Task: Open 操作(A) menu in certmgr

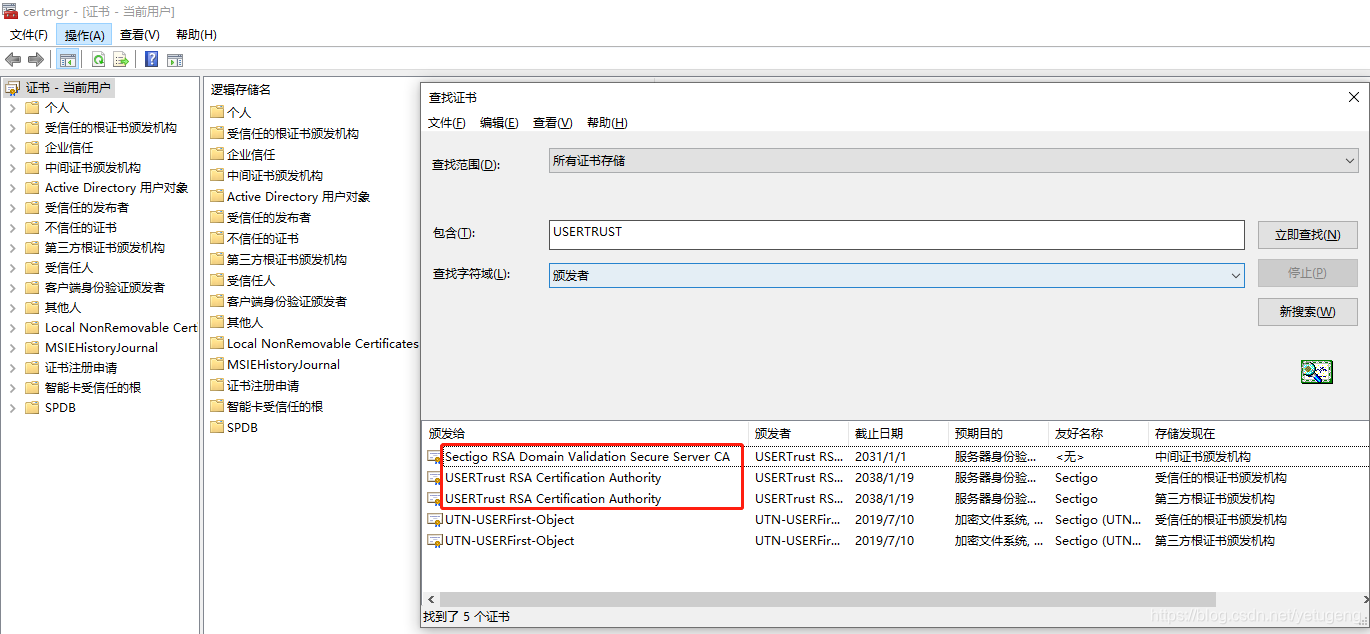Action: pyautogui.click(x=84, y=35)
